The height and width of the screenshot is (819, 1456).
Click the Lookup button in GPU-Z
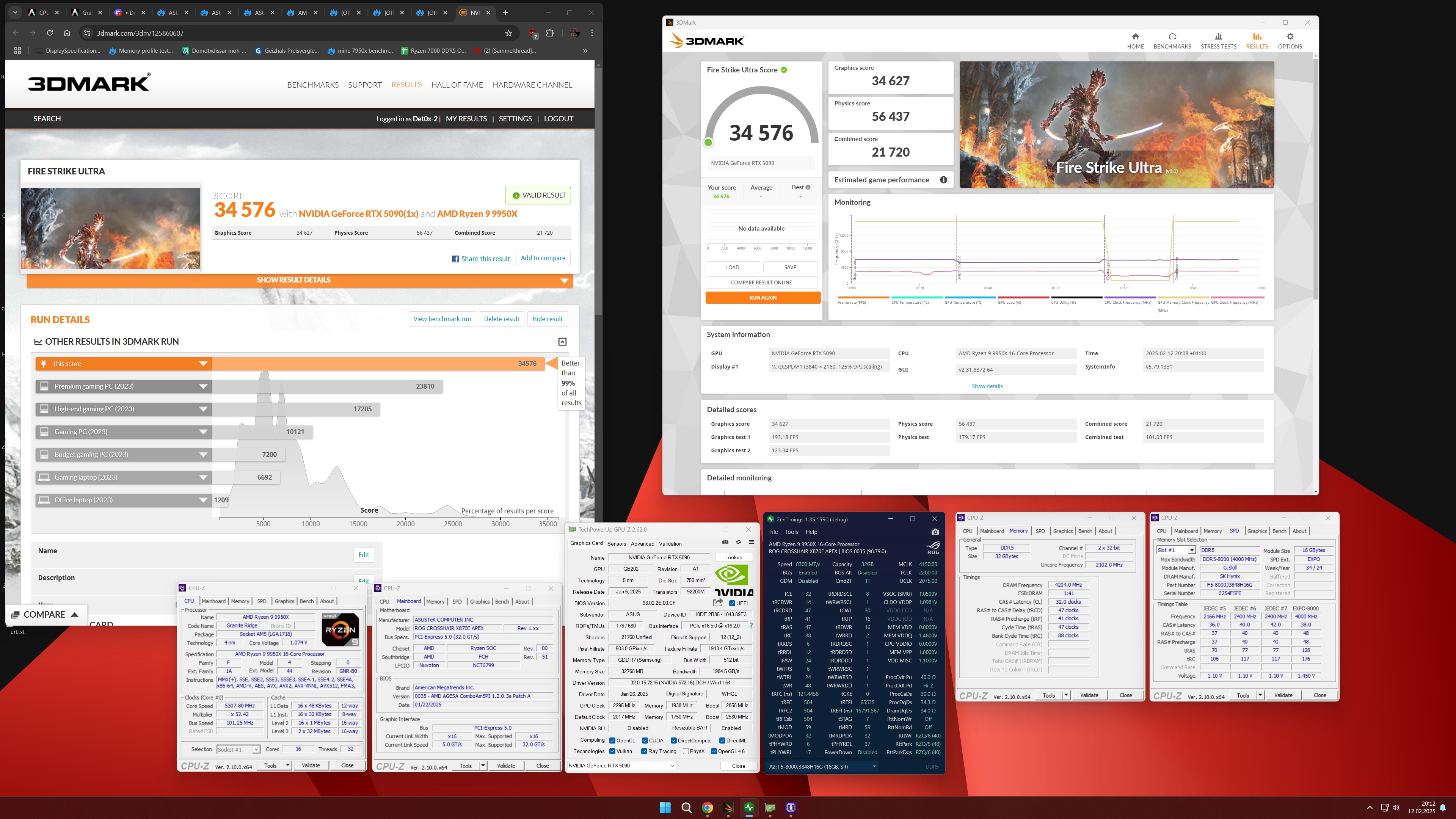(734, 557)
